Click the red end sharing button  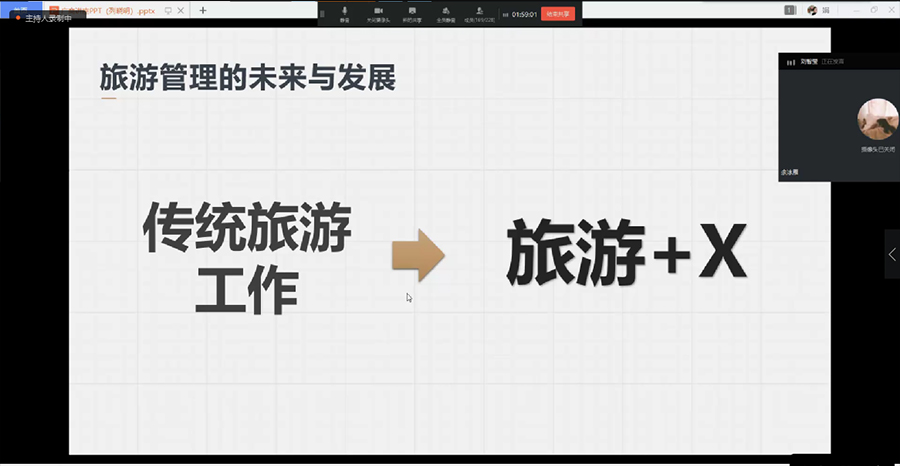click(558, 14)
